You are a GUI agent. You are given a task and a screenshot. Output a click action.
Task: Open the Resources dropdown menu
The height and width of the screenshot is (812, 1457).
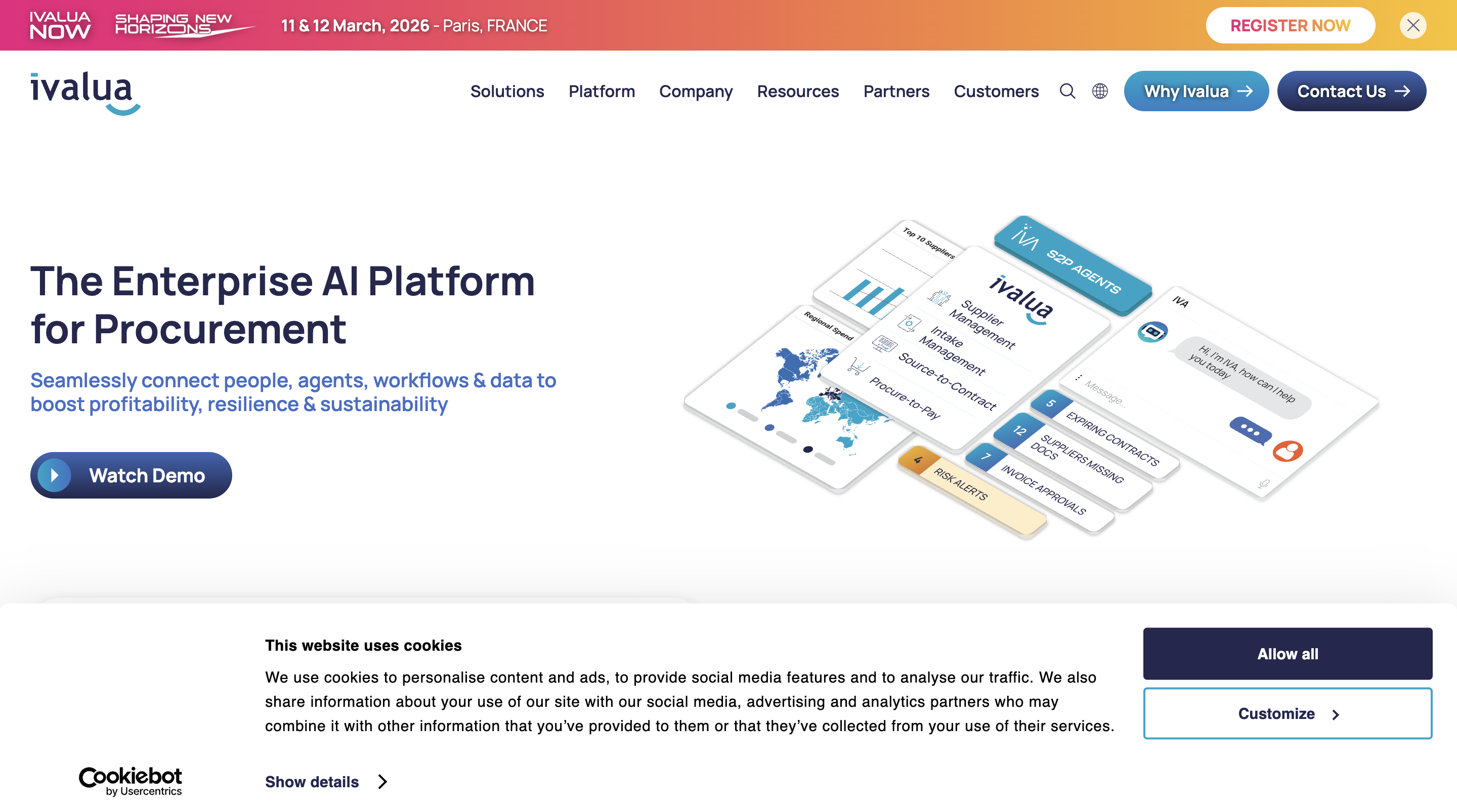point(798,91)
